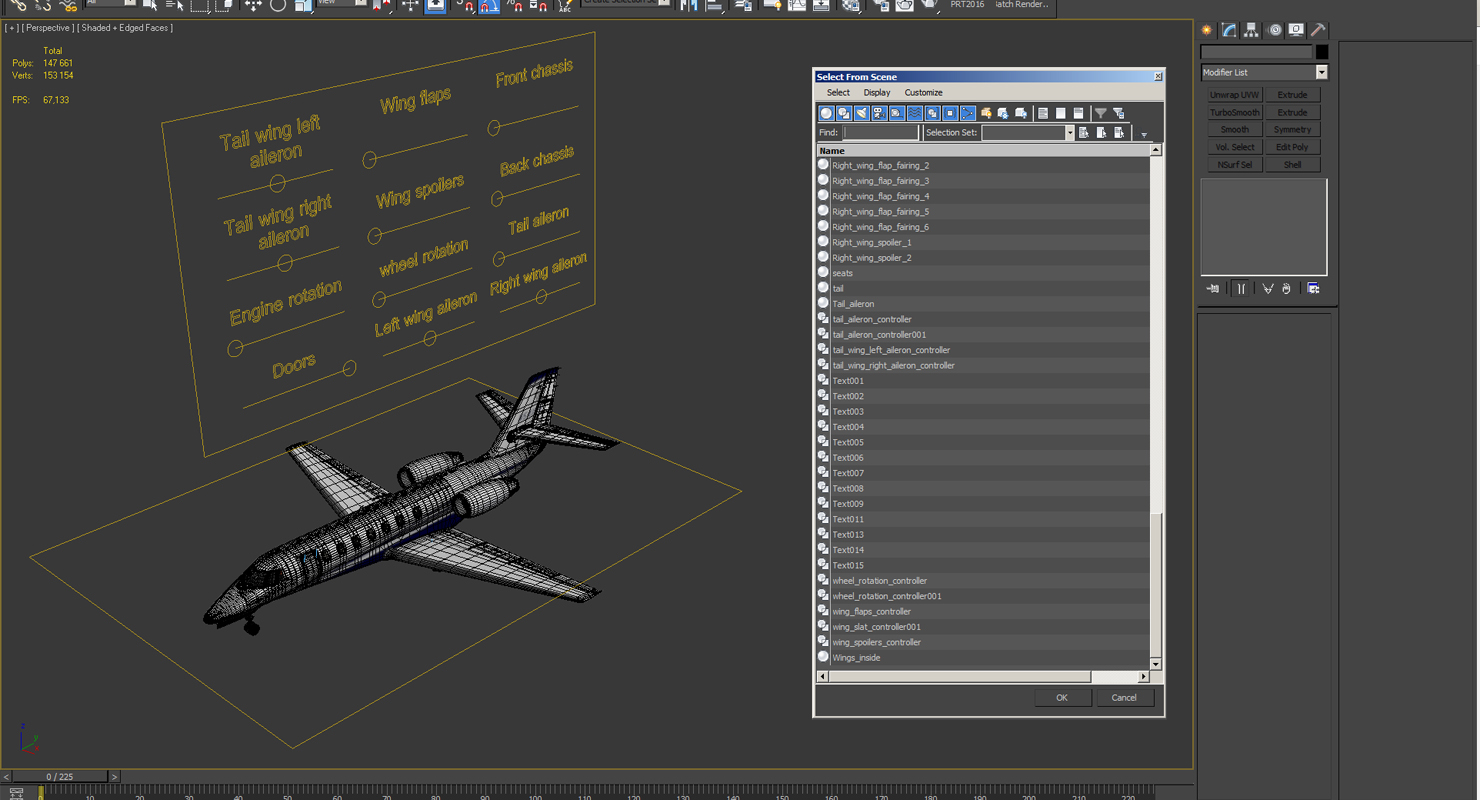Viewport: 1480px width, 800px height.
Task: Open the Display command panel tab
Action: 1296,30
